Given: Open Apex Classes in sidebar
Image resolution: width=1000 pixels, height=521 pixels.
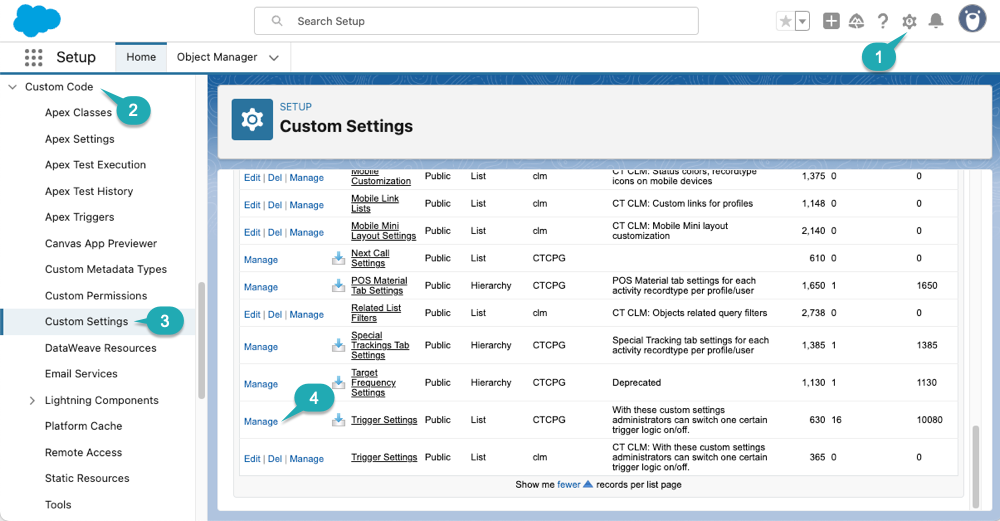Looking at the screenshot, I should click(x=78, y=112).
